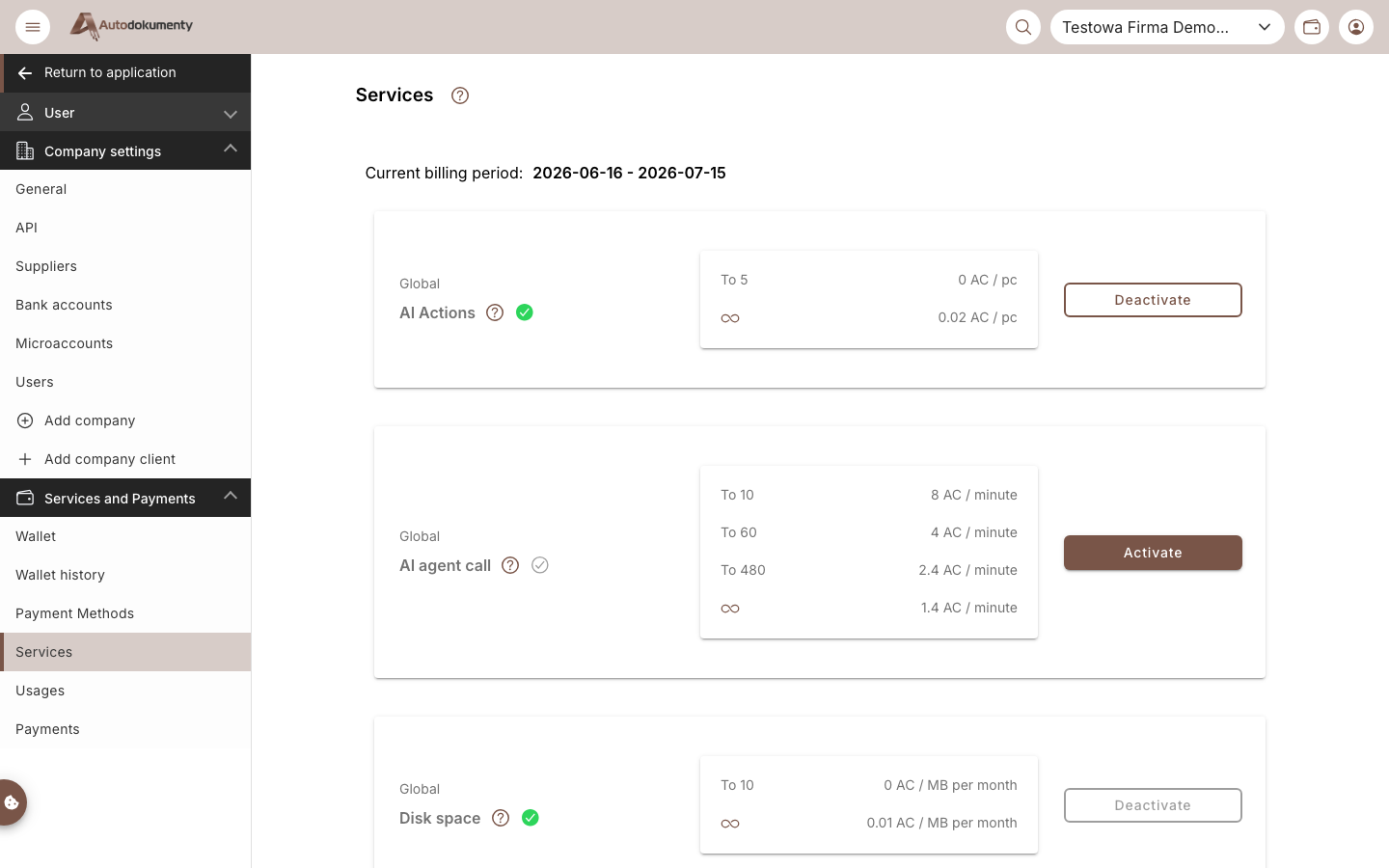Open the cookie settings icon

[12, 802]
